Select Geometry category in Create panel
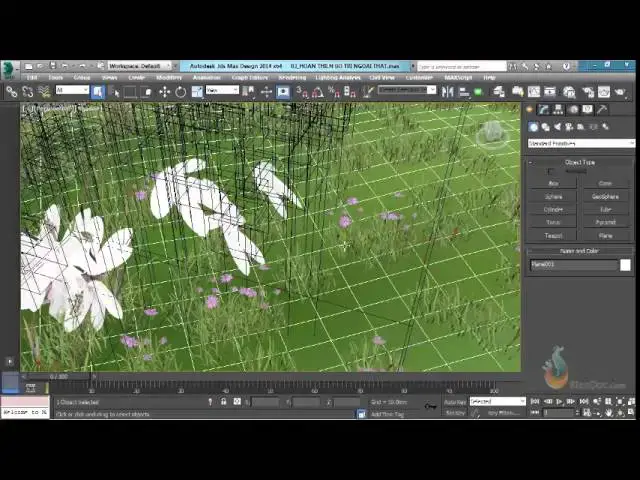The image size is (640, 480). (x=533, y=127)
